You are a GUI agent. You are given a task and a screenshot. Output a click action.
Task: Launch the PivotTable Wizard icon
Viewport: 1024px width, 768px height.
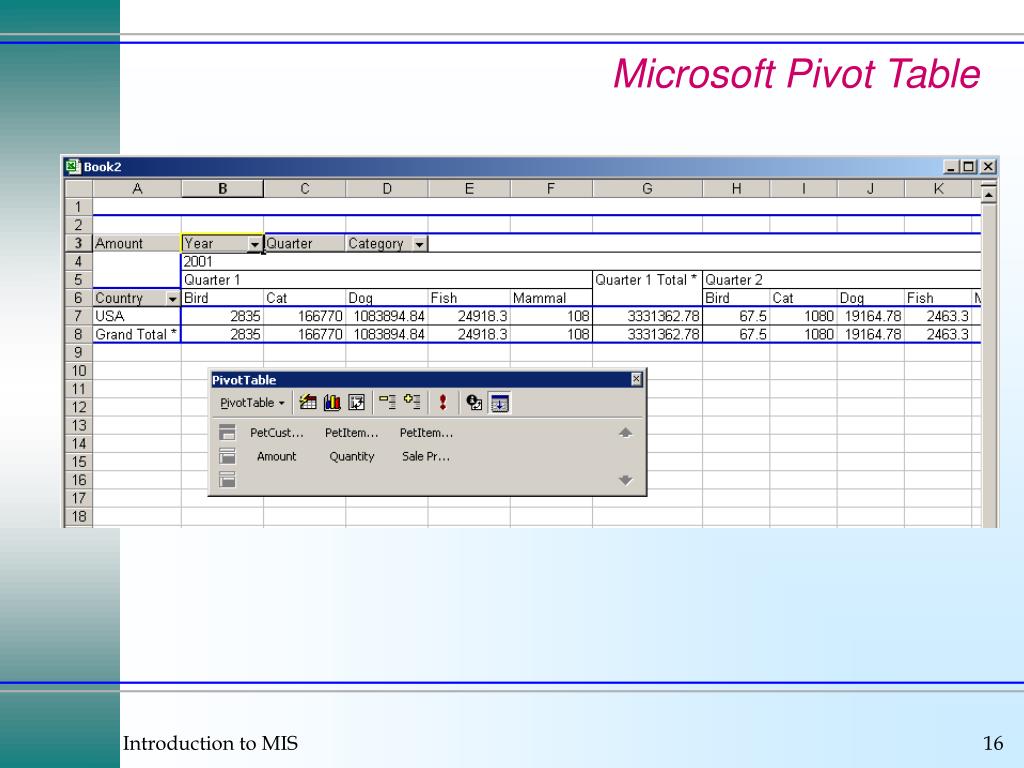pyautogui.click(x=357, y=402)
